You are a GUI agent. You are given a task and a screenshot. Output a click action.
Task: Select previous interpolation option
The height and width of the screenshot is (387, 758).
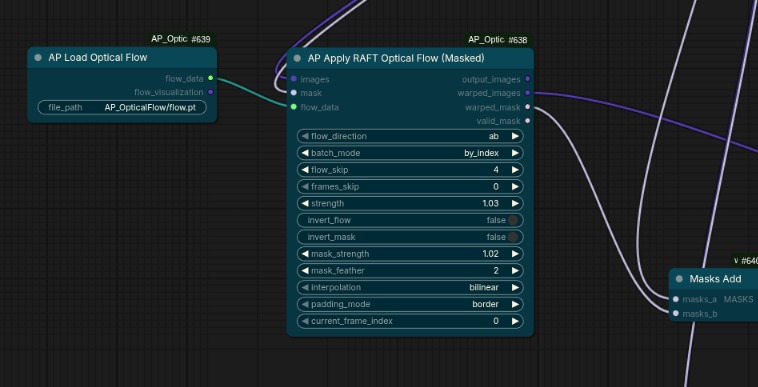[x=305, y=287]
